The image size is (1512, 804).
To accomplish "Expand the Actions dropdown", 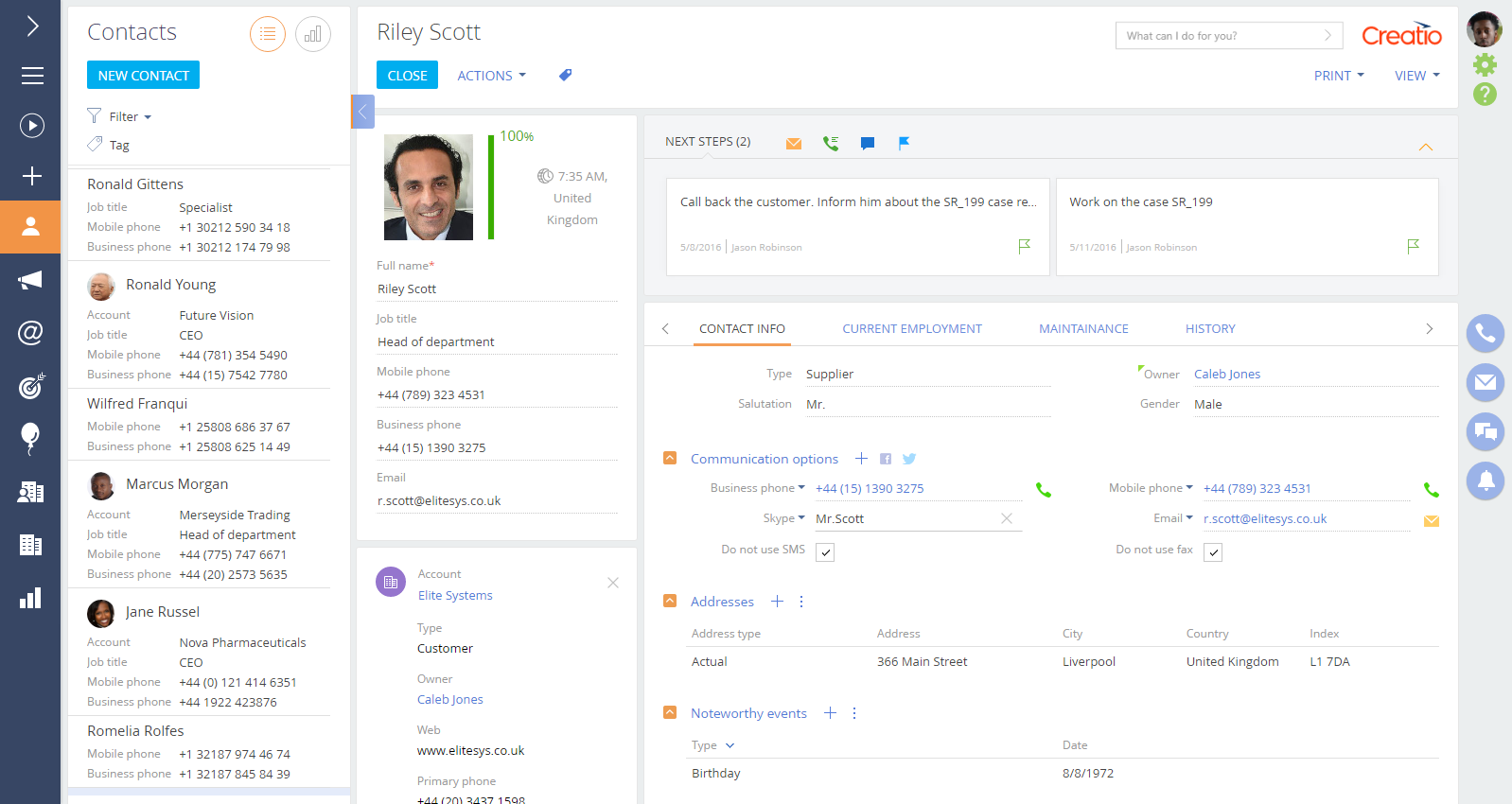I will [x=491, y=76].
